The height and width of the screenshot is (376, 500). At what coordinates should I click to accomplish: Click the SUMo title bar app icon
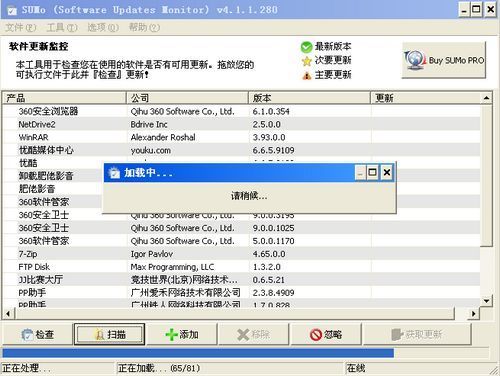pyautogui.click(x=12, y=10)
